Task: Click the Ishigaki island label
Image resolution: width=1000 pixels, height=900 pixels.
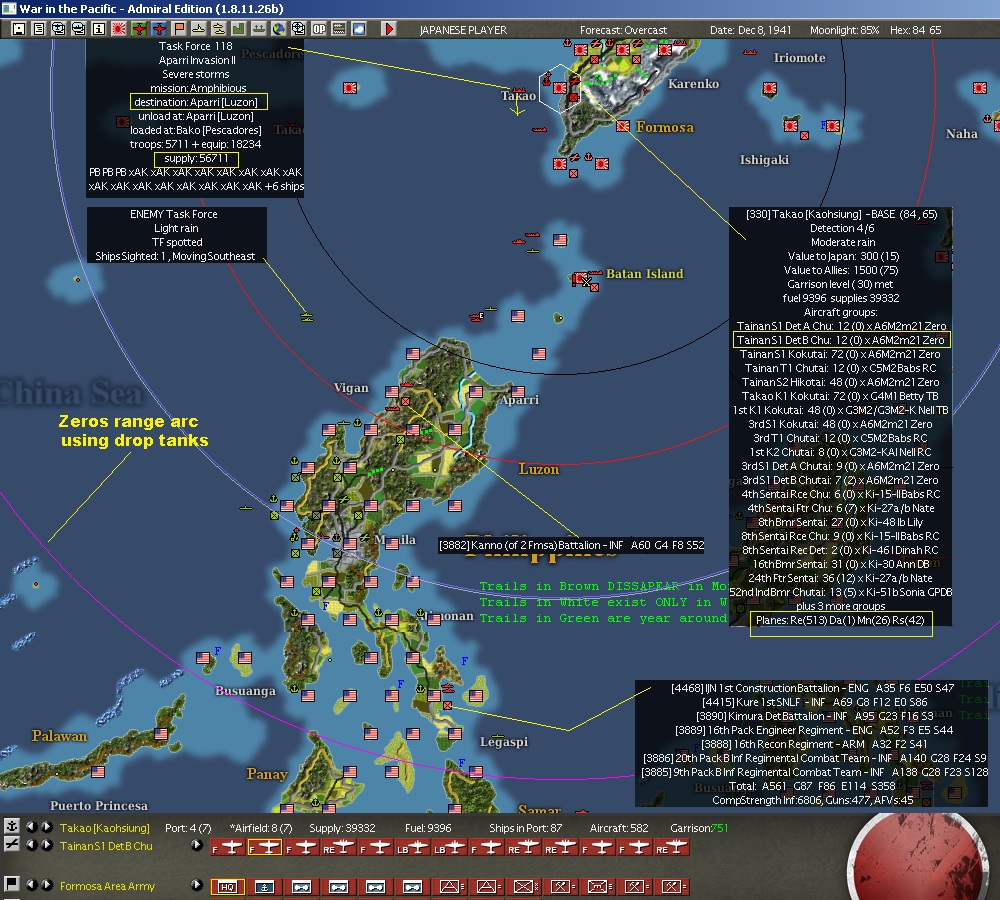Action: pyautogui.click(x=764, y=159)
